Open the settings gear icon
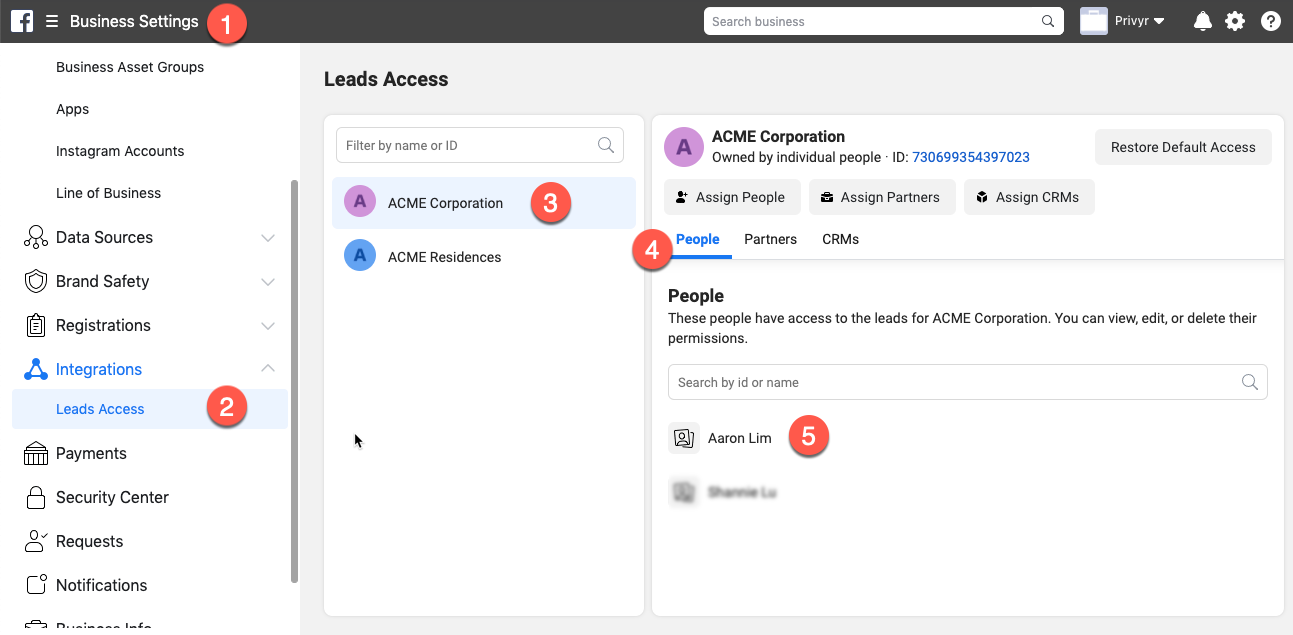The width and height of the screenshot is (1293, 635). [1235, 20]
